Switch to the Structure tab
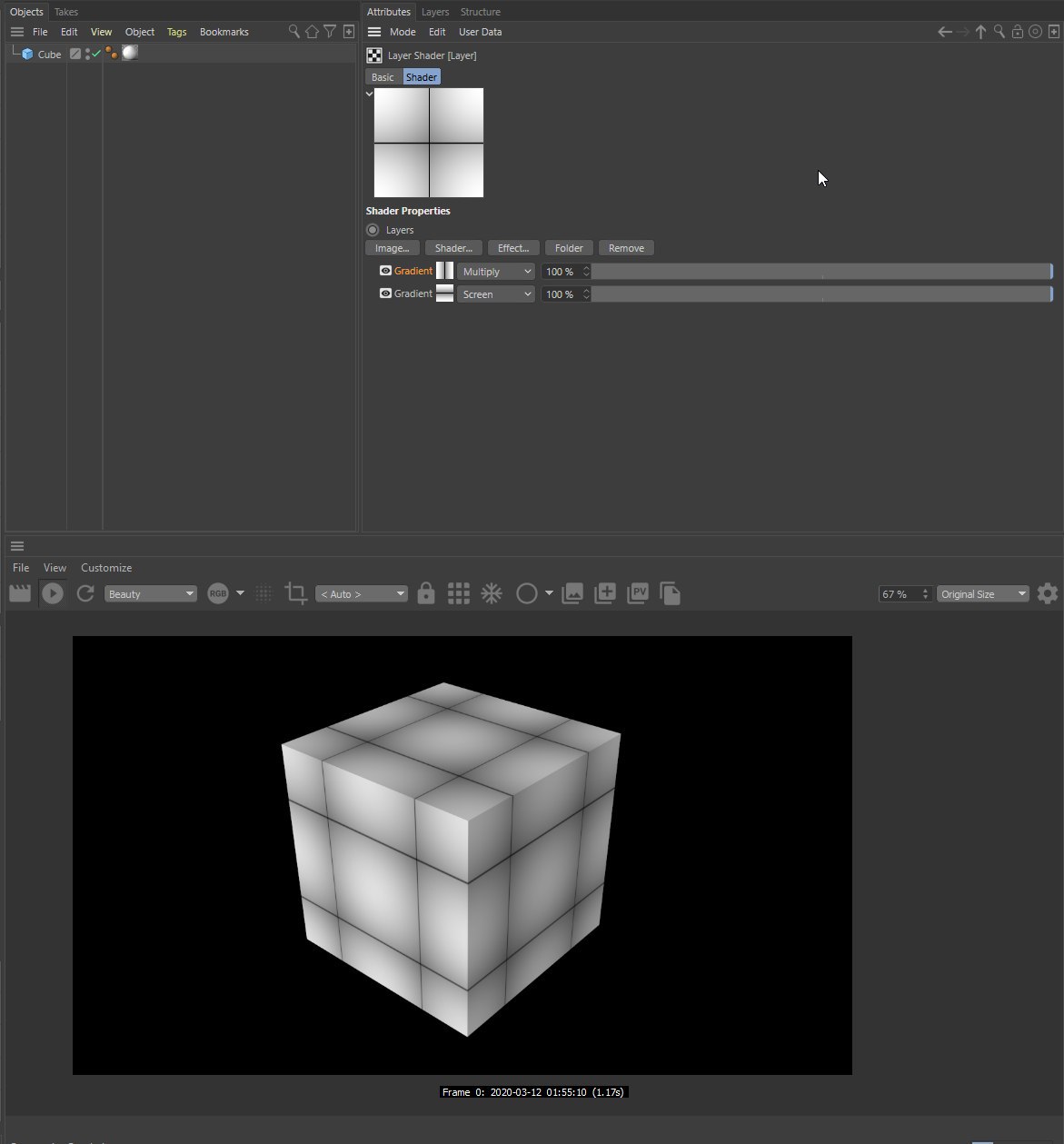 481,12
